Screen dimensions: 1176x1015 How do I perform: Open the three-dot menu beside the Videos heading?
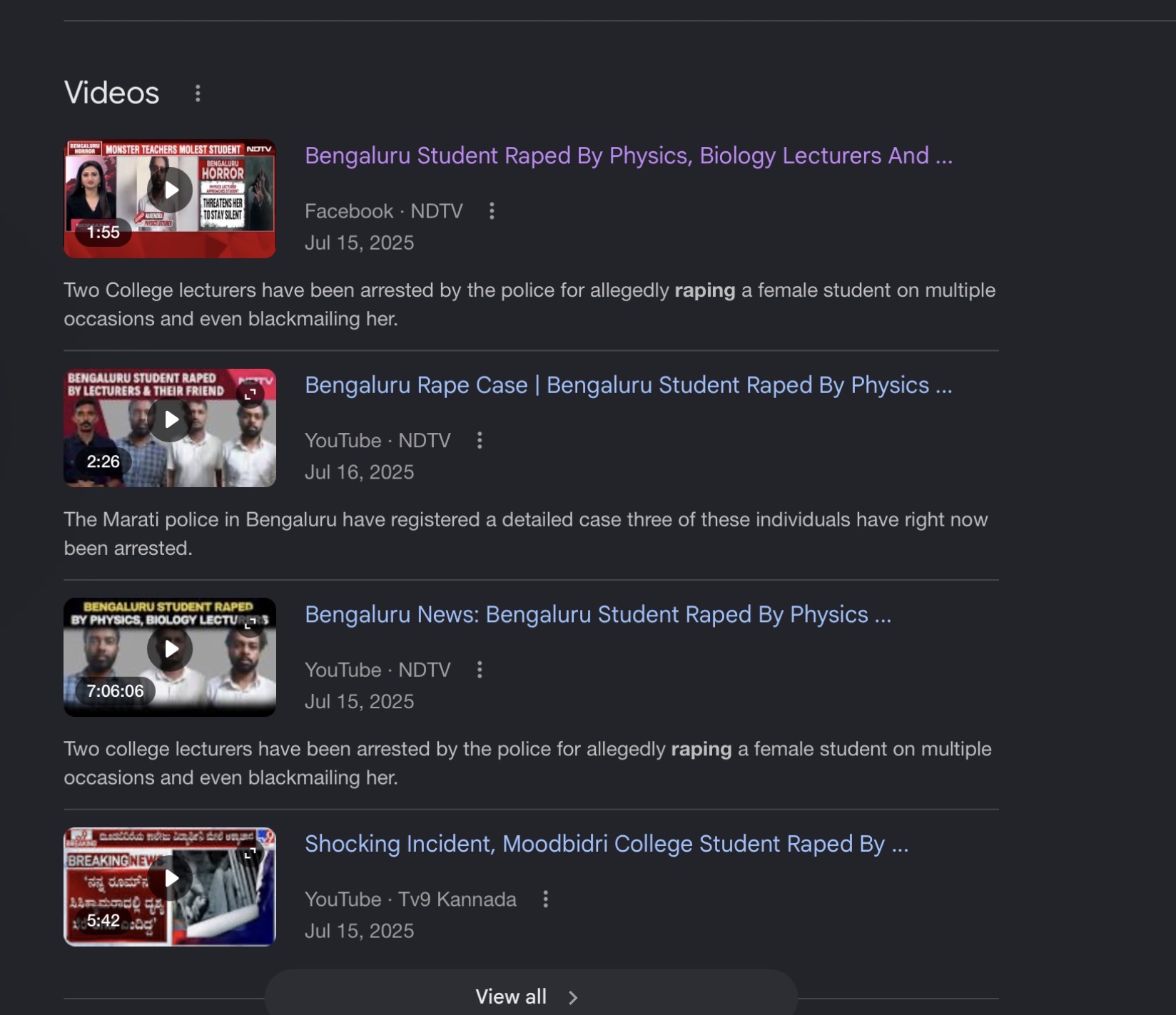pyautogui.click(x=198, y=93)
